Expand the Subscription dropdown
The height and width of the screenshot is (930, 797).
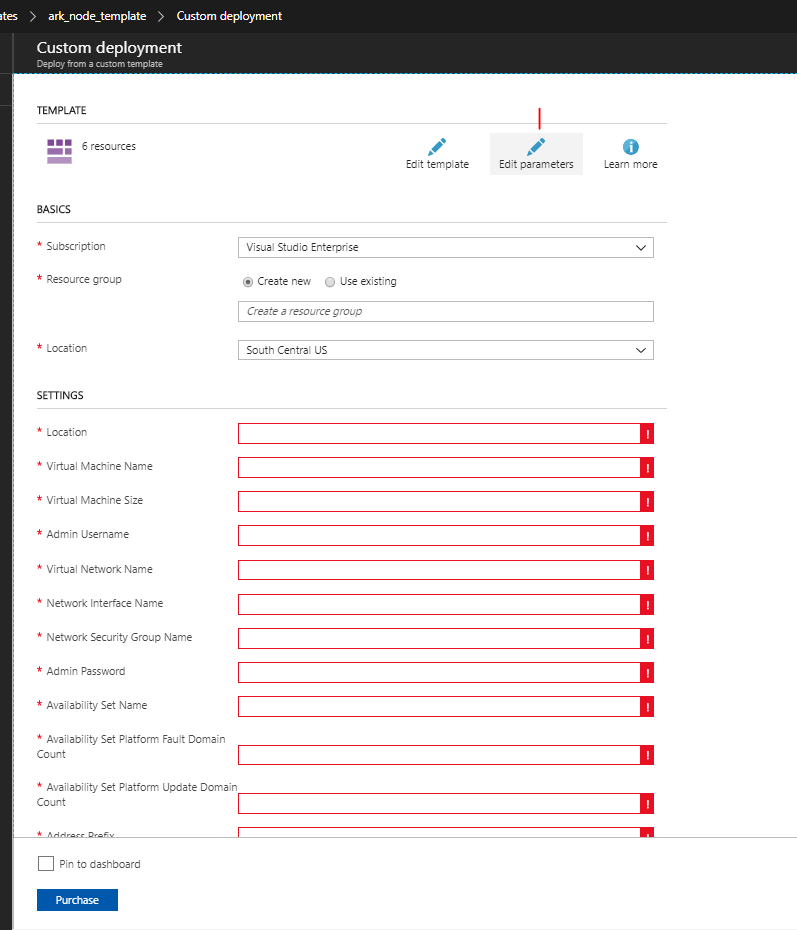[x=445, y=247]
